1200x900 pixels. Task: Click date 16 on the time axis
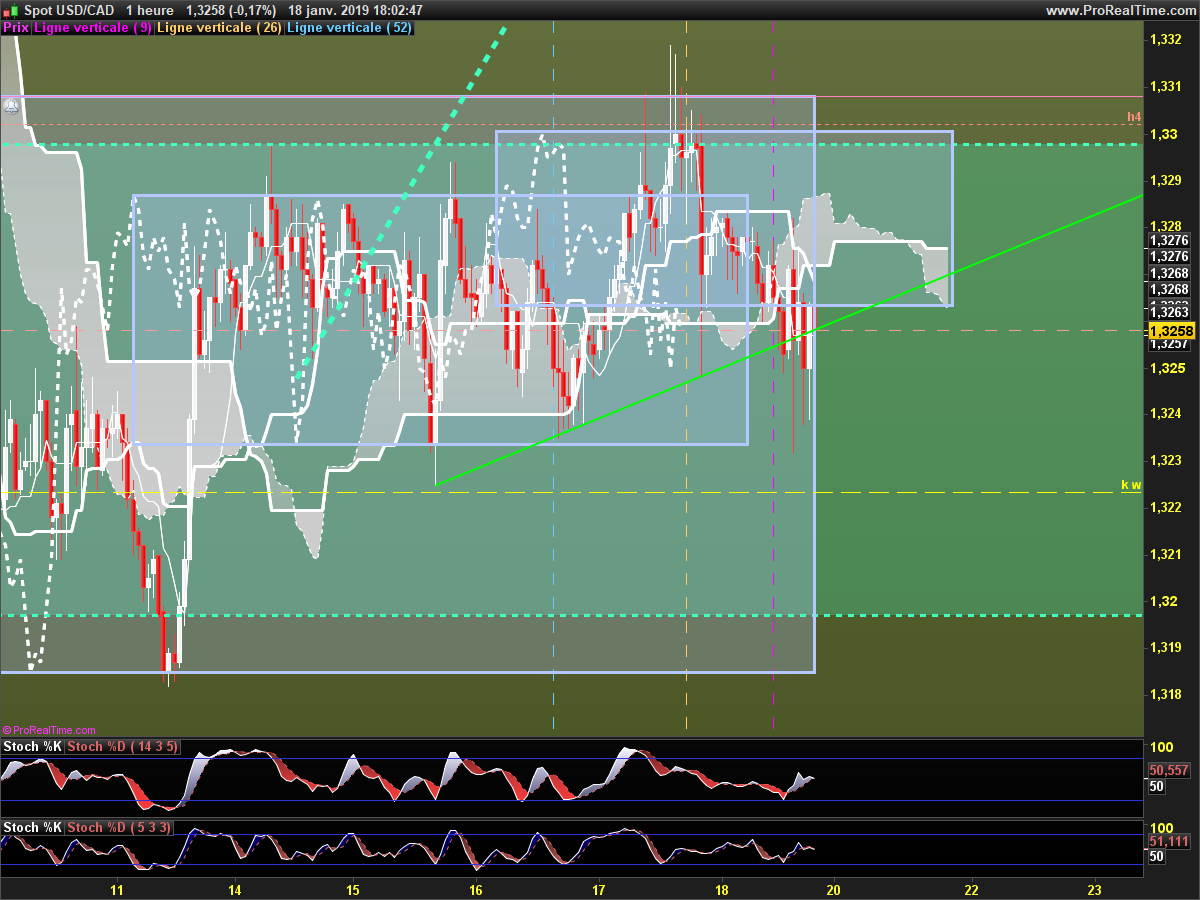point(476,889)
